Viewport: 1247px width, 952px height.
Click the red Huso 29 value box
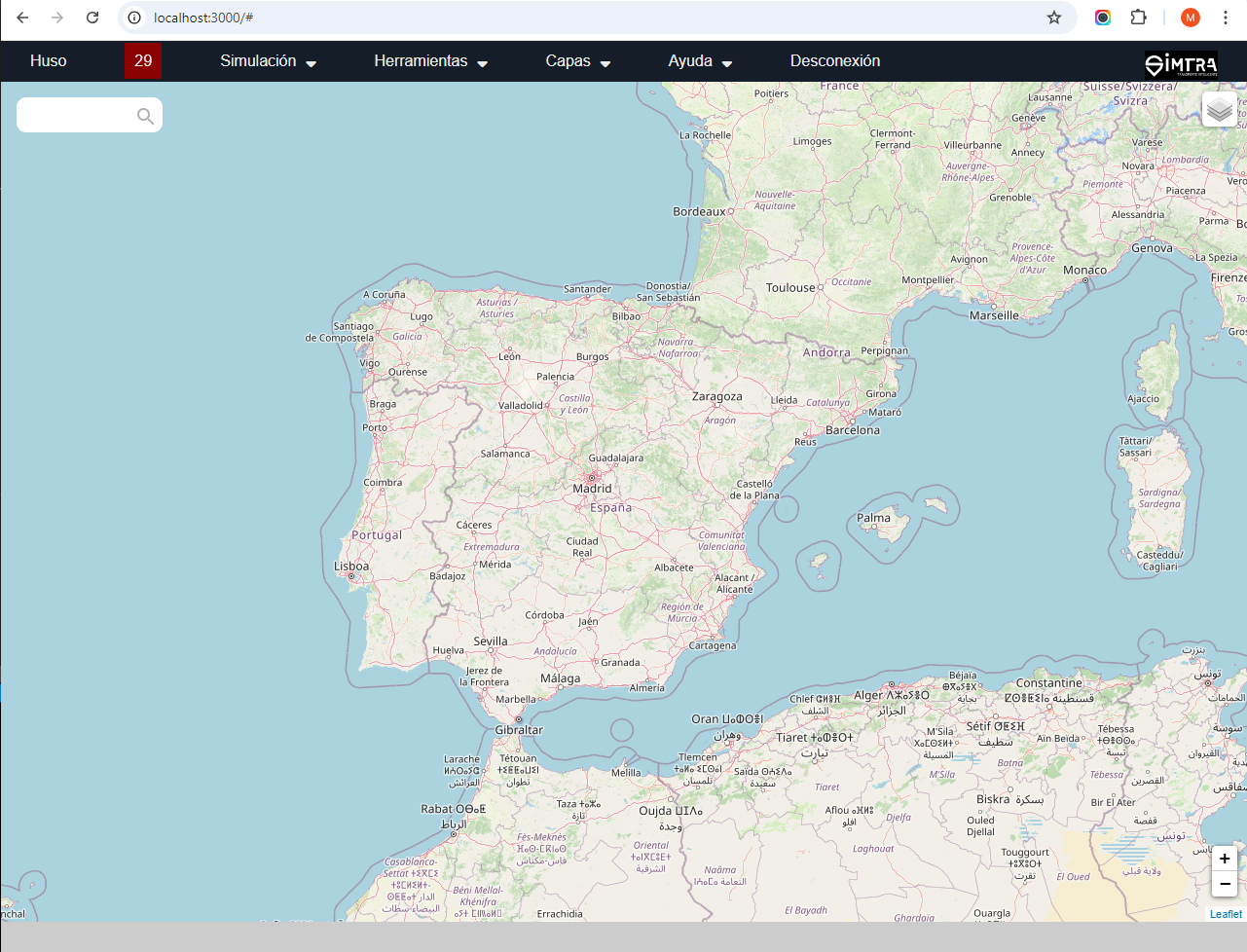143,61
